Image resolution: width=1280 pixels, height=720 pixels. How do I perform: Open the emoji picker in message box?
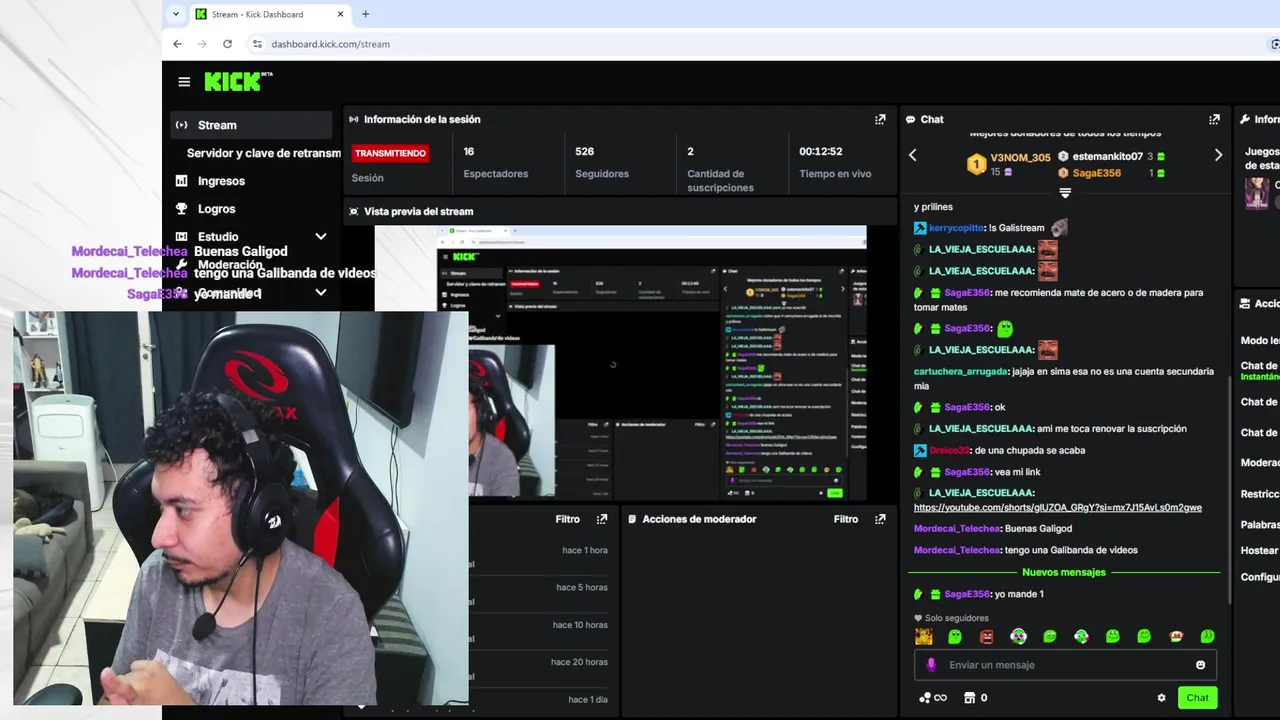point(1200,665)
